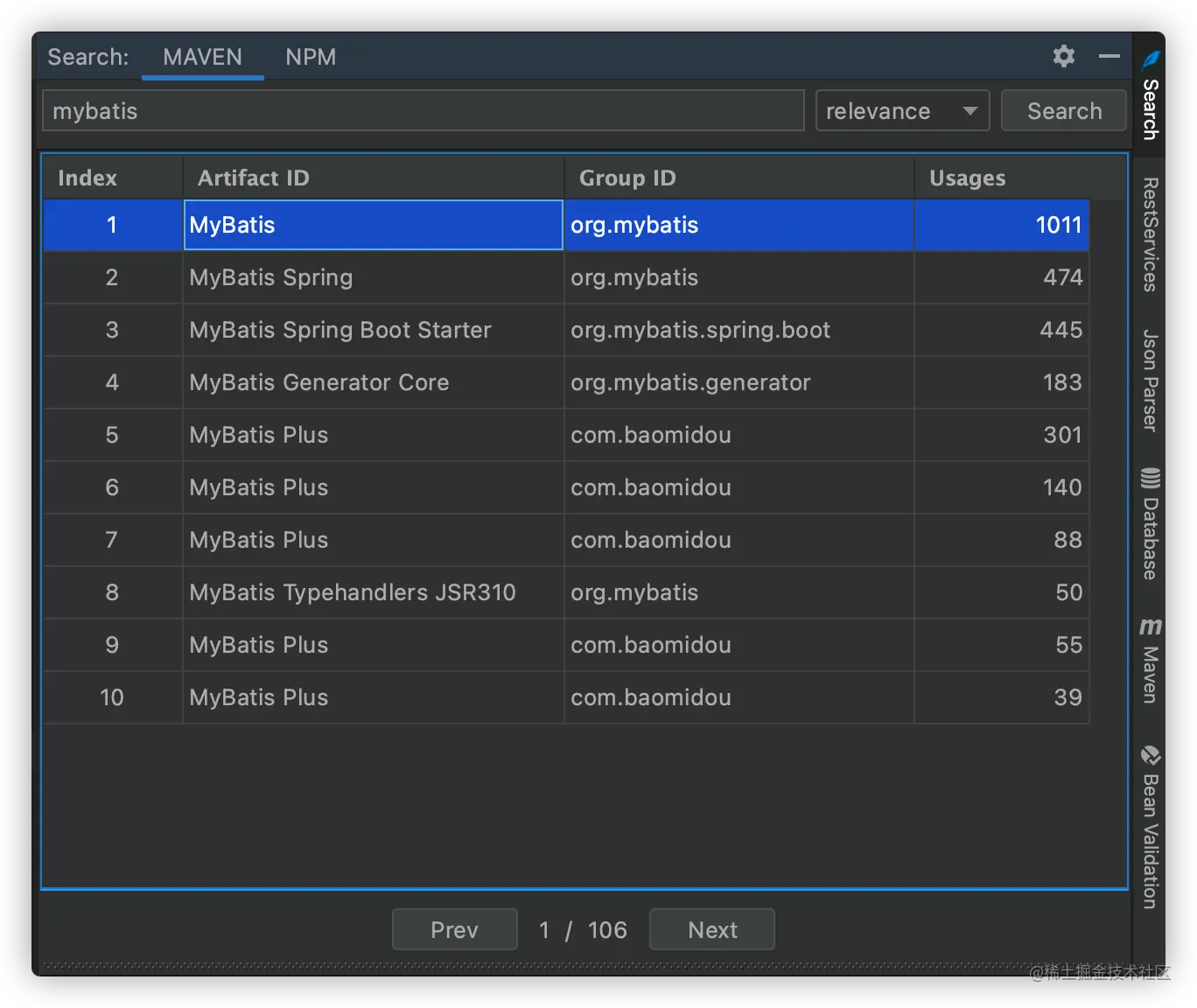The image size is (1197, 1008).
Task: Click index cell 3
Action: (x=113, y=330)
